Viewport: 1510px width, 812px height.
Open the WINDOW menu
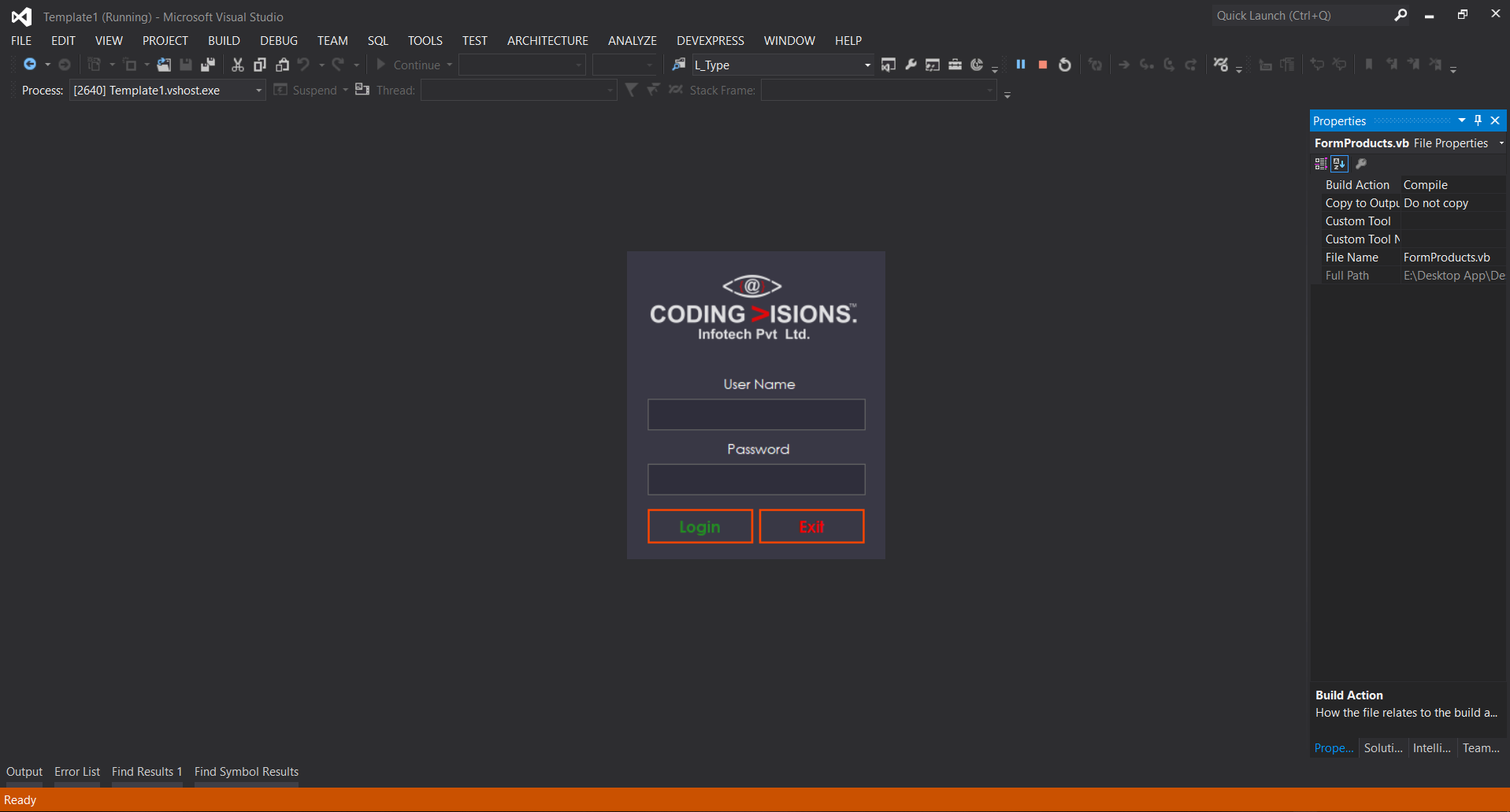789,40
